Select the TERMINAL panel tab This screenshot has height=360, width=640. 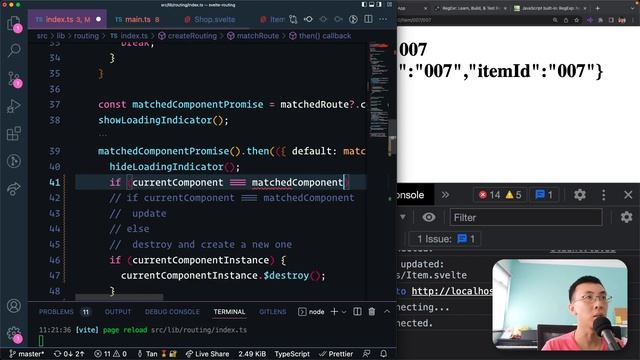coord(229,312)
